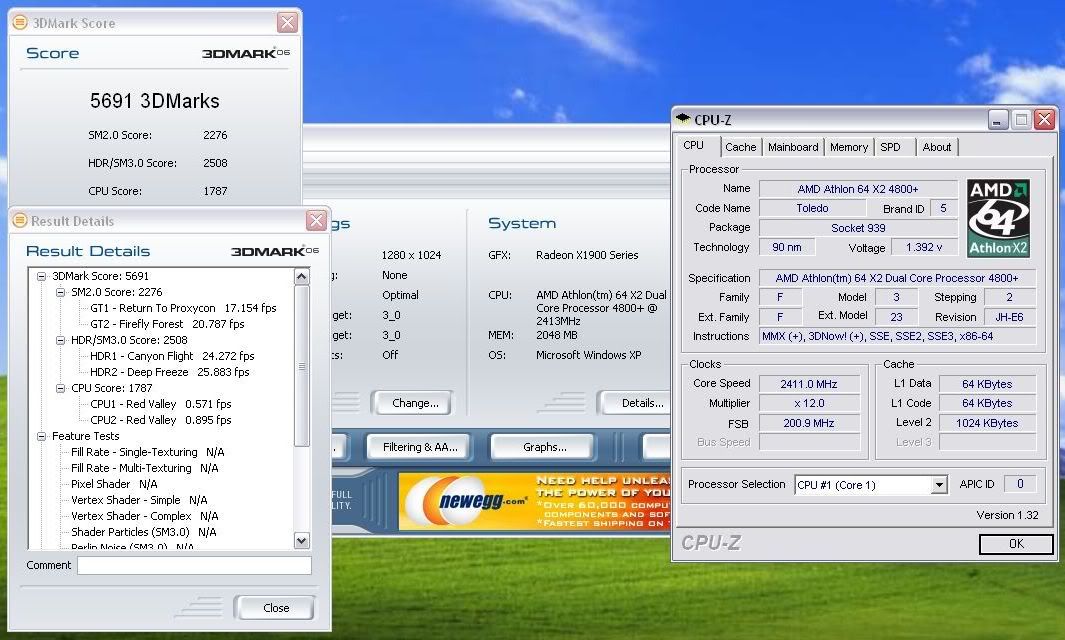Click the Voltage value 1.392 v
This screenshot has width=1065, height=640.
click(924, 247)
